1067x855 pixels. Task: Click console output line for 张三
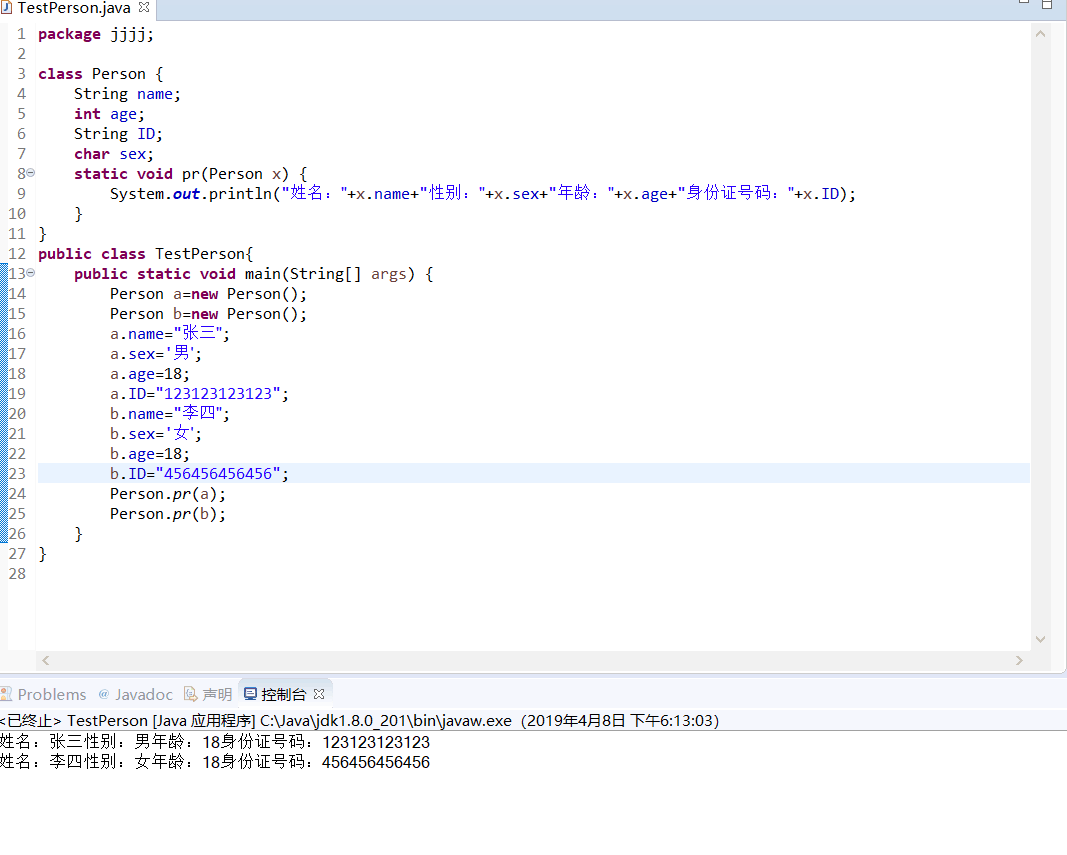215,742
